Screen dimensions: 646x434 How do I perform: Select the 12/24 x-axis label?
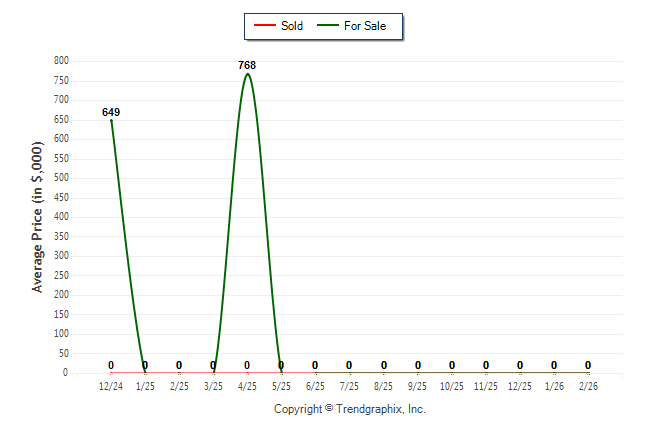tap(111, 385)
